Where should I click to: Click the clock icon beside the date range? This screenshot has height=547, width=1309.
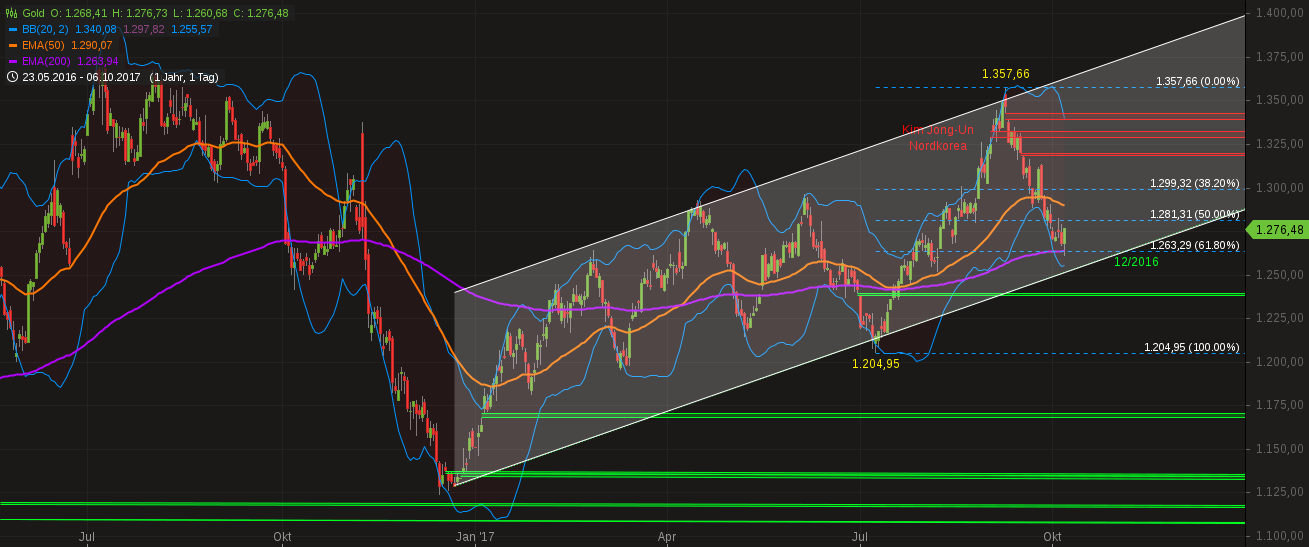tap(12, 77)
